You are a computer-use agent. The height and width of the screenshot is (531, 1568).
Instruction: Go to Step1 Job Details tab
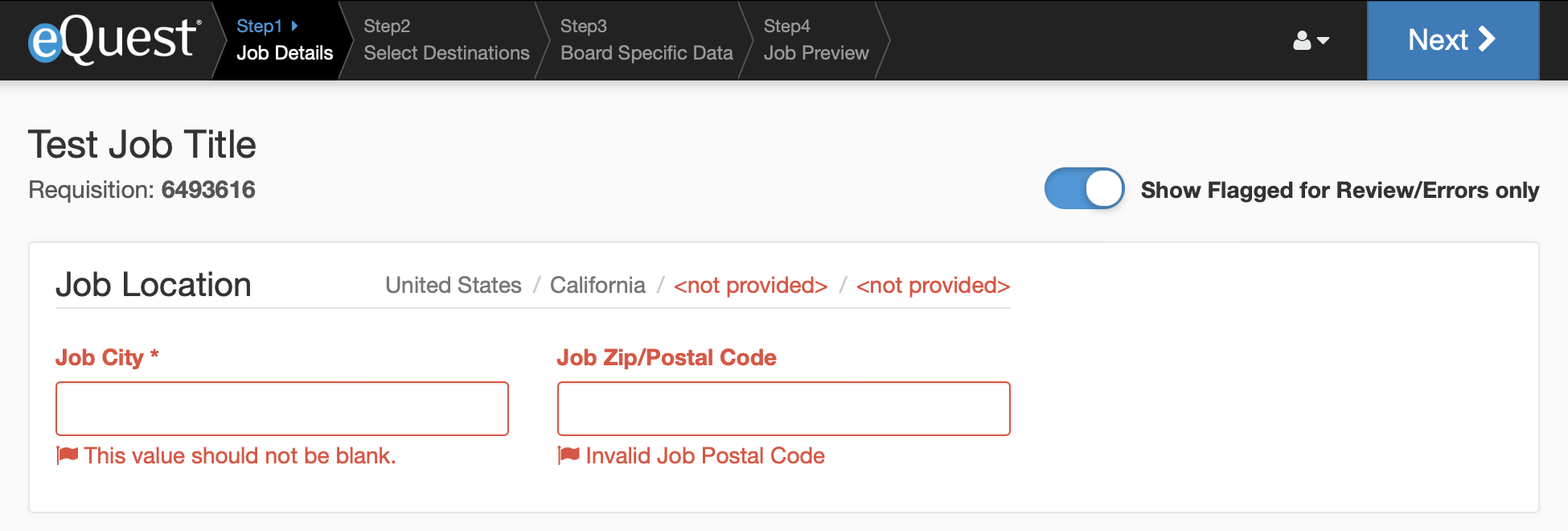285,40
